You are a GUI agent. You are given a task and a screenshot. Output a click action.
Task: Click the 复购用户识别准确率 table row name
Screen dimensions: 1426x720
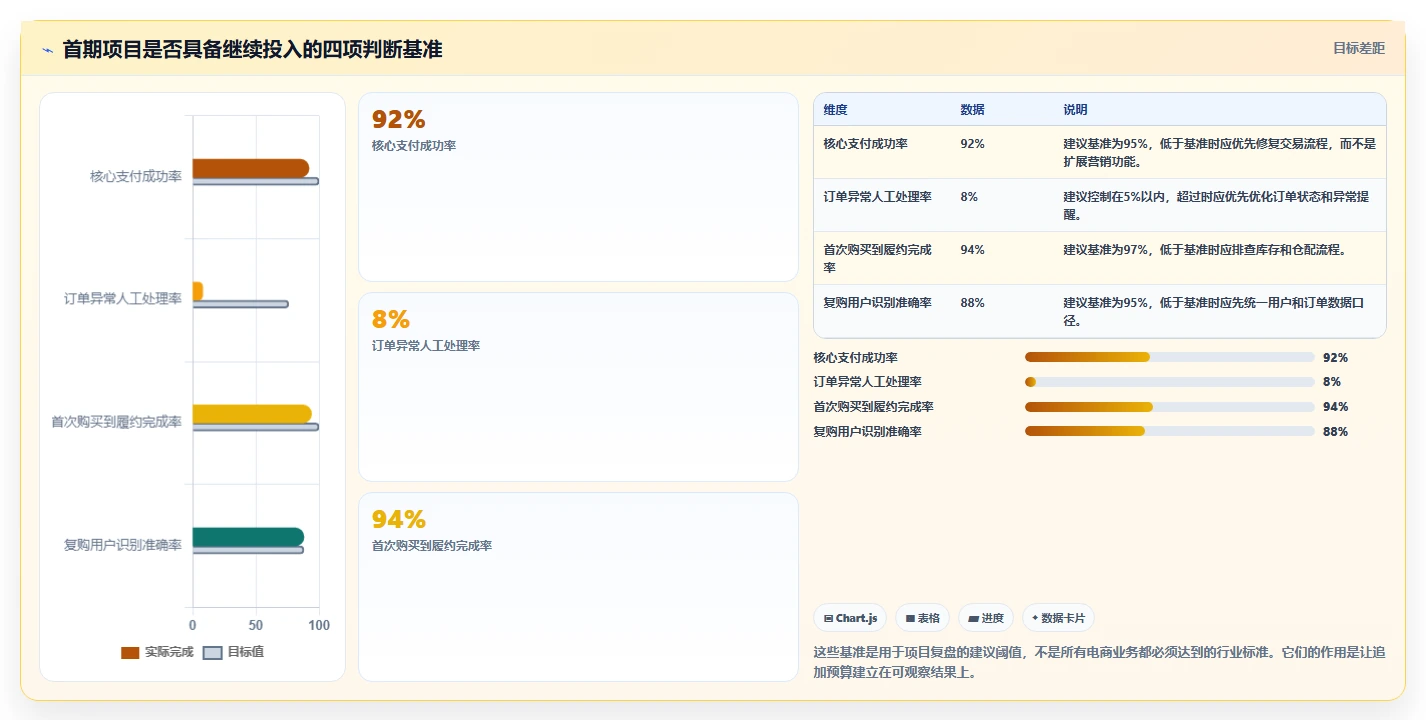pos(878,303)
